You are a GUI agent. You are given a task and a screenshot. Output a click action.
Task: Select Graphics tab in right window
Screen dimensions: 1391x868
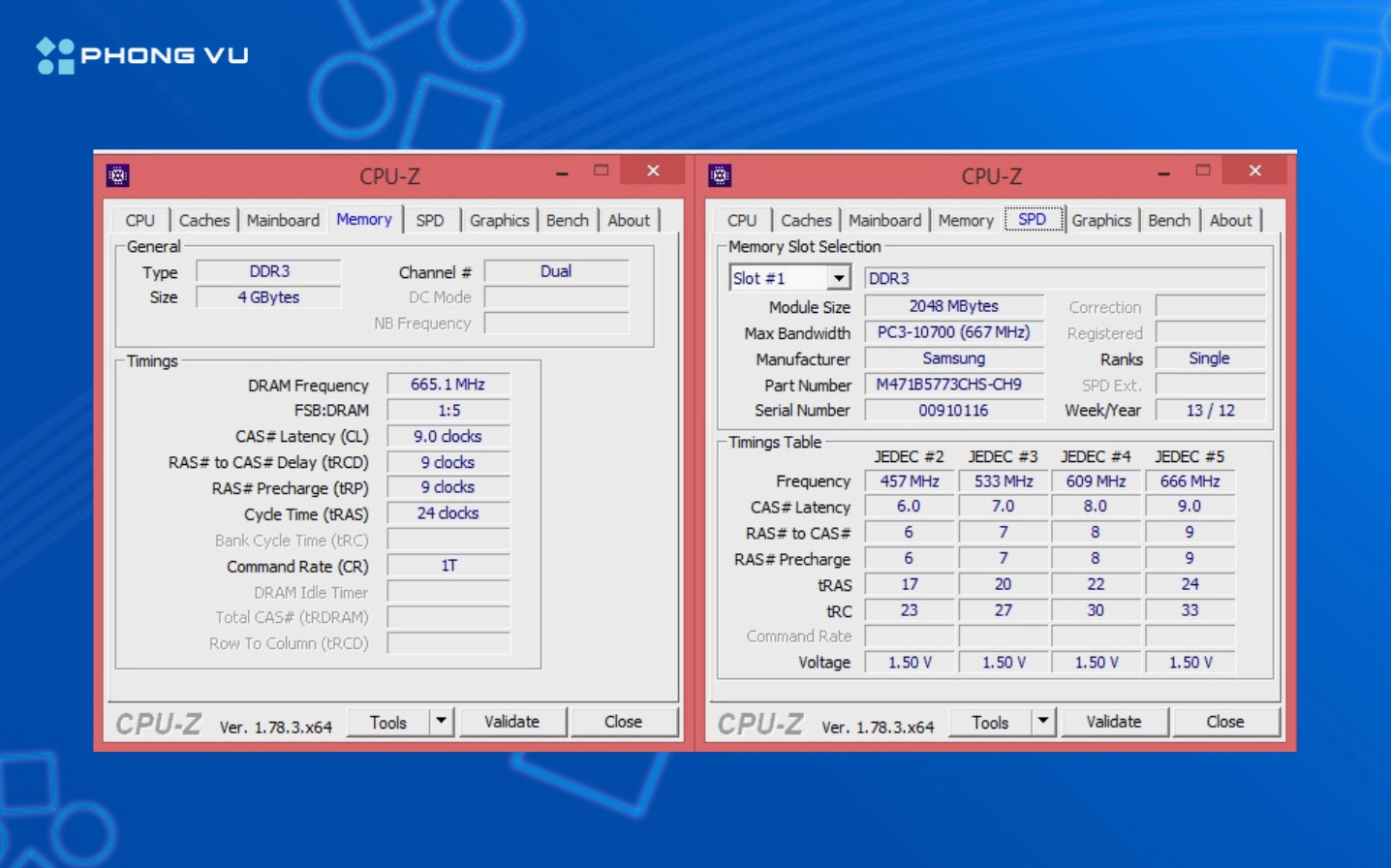[1101, 220]
